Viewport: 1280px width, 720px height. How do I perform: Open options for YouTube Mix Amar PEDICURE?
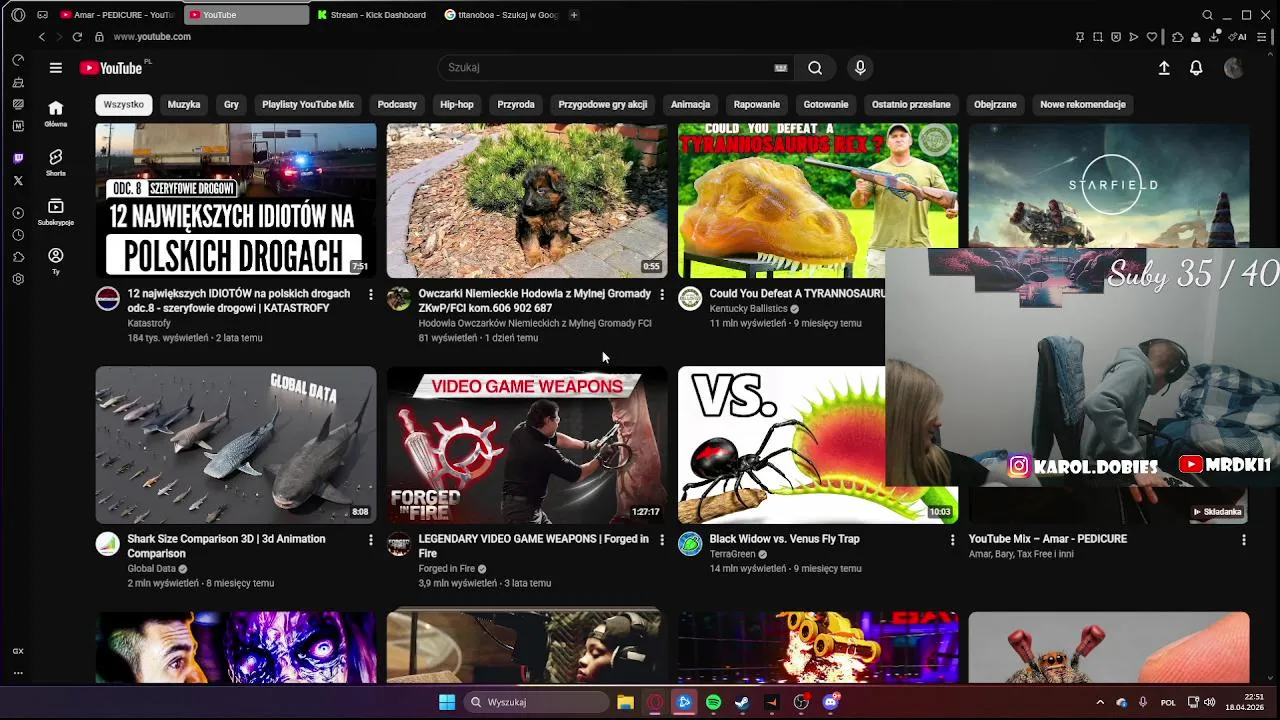coord(1243,539)
